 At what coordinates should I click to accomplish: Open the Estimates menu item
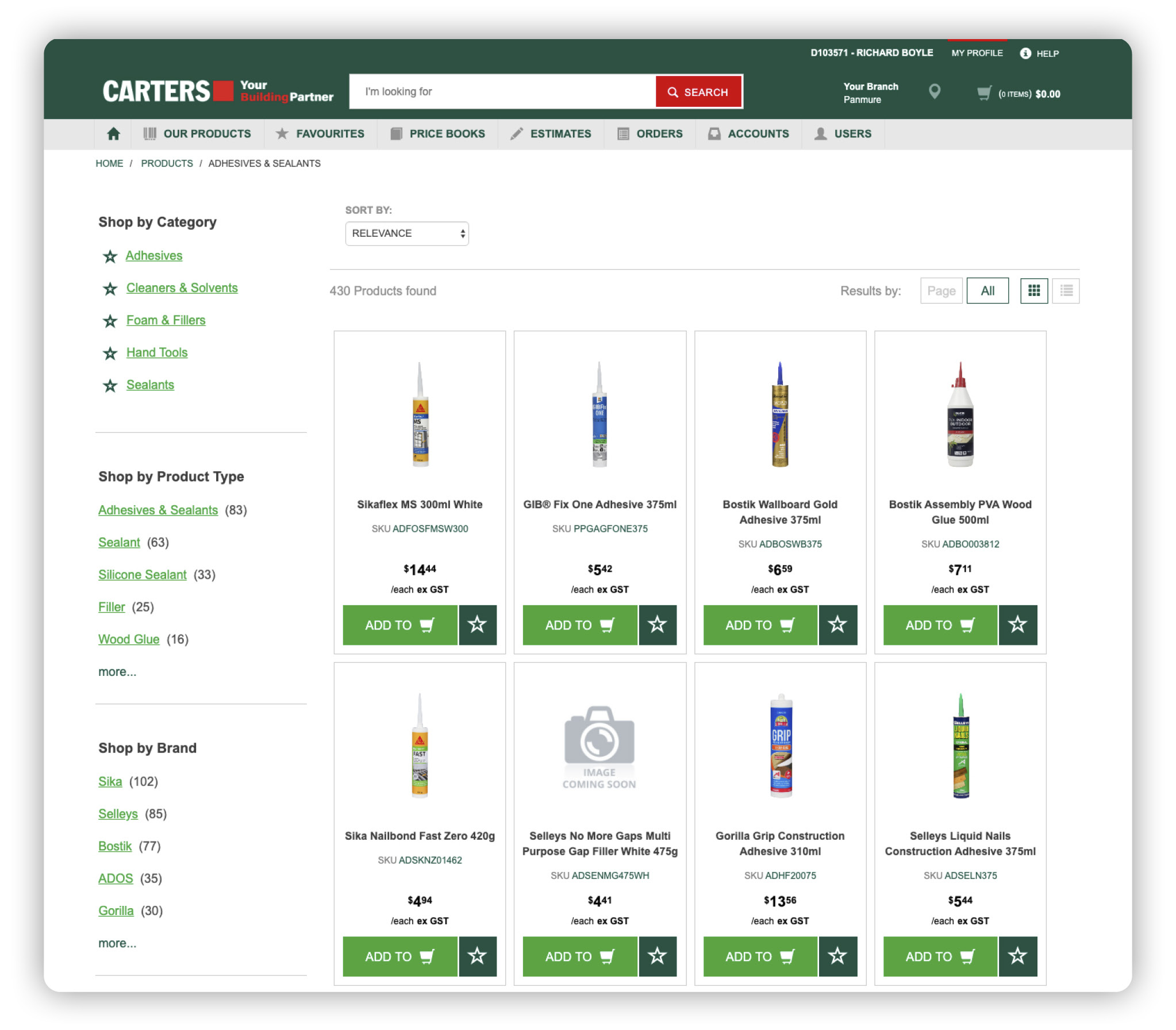[x=551, y=134]
